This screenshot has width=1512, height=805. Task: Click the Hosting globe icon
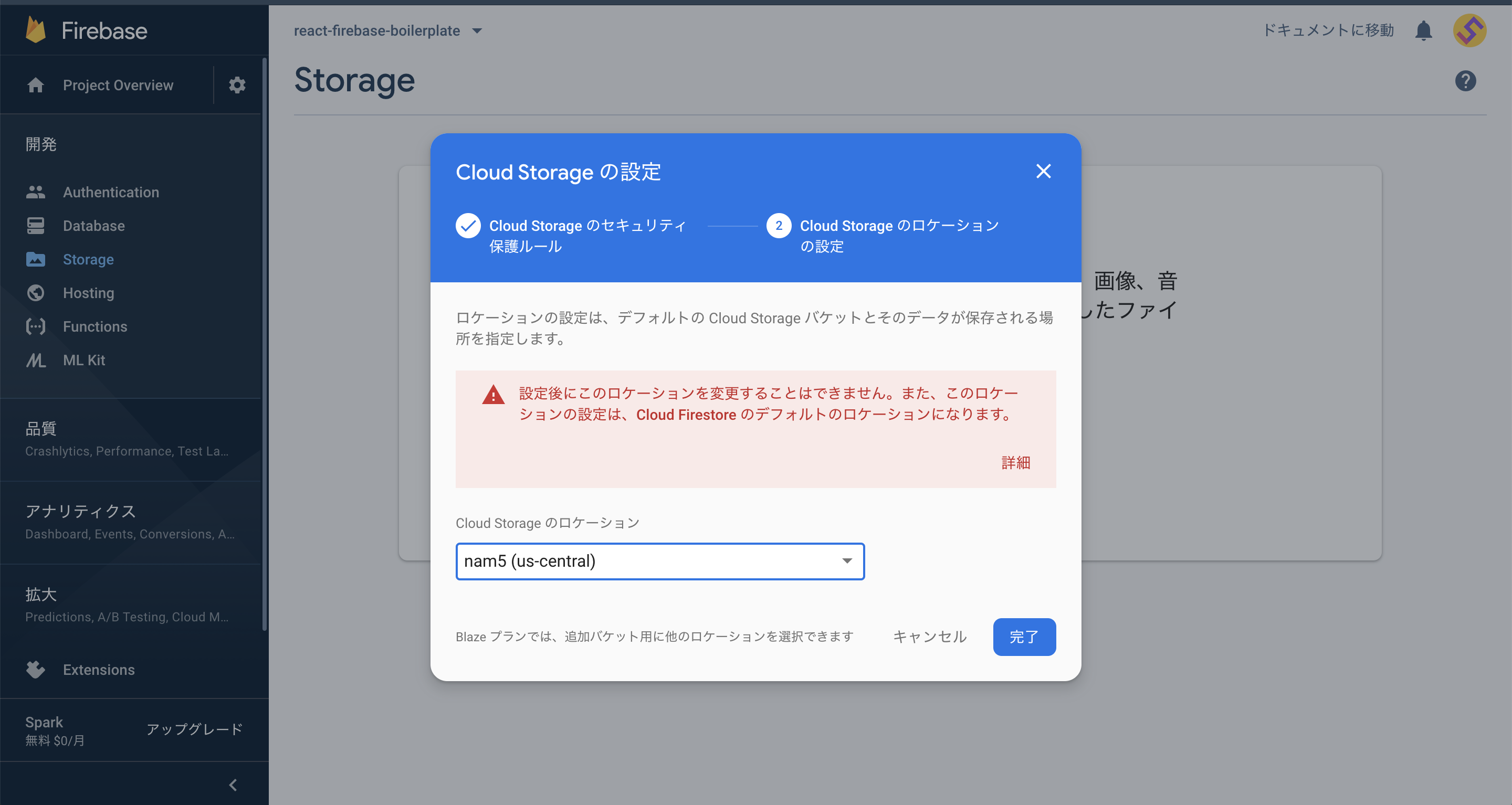point(36,293)
